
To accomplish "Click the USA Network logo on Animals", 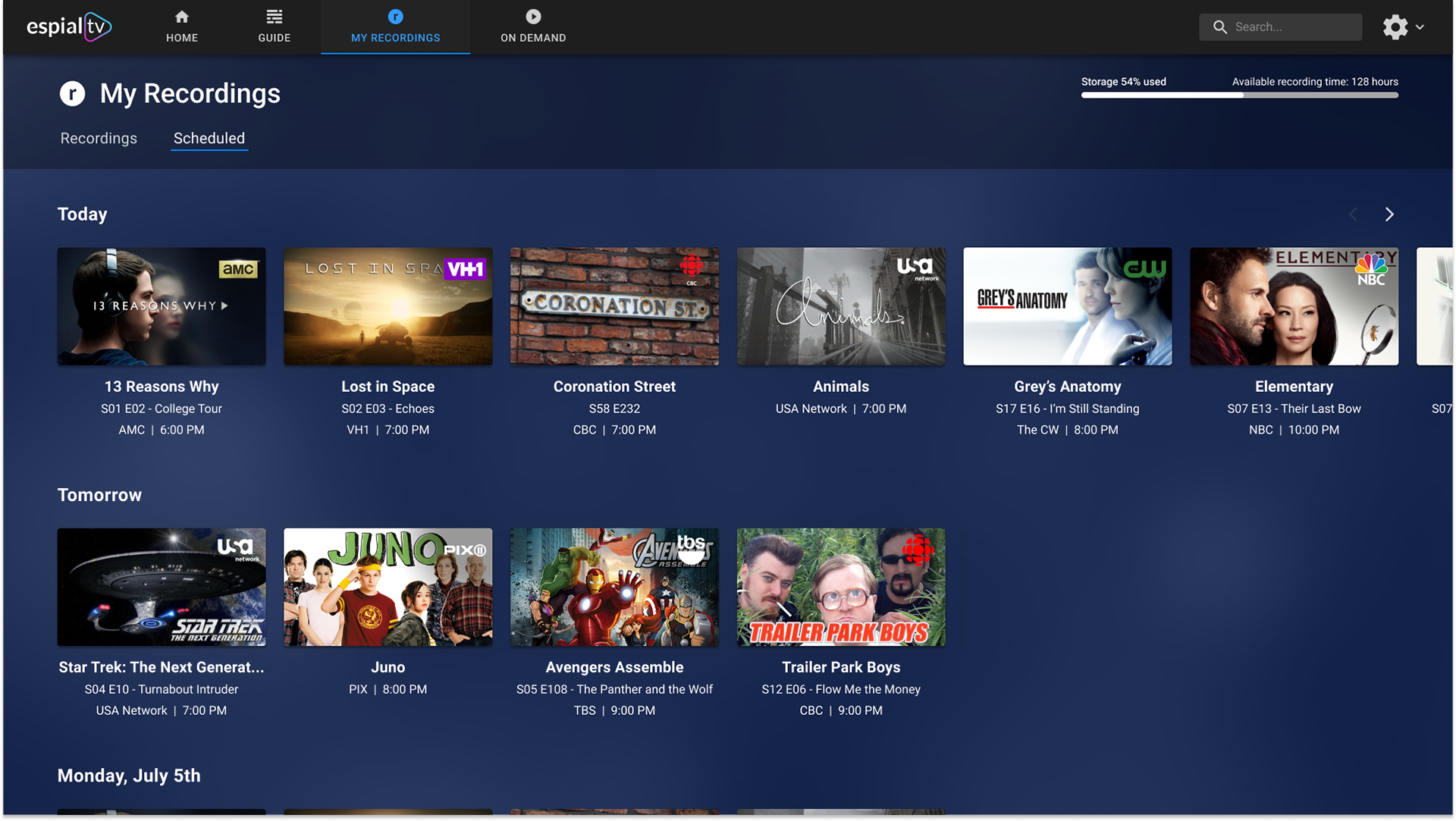I will tap(918, 269).
